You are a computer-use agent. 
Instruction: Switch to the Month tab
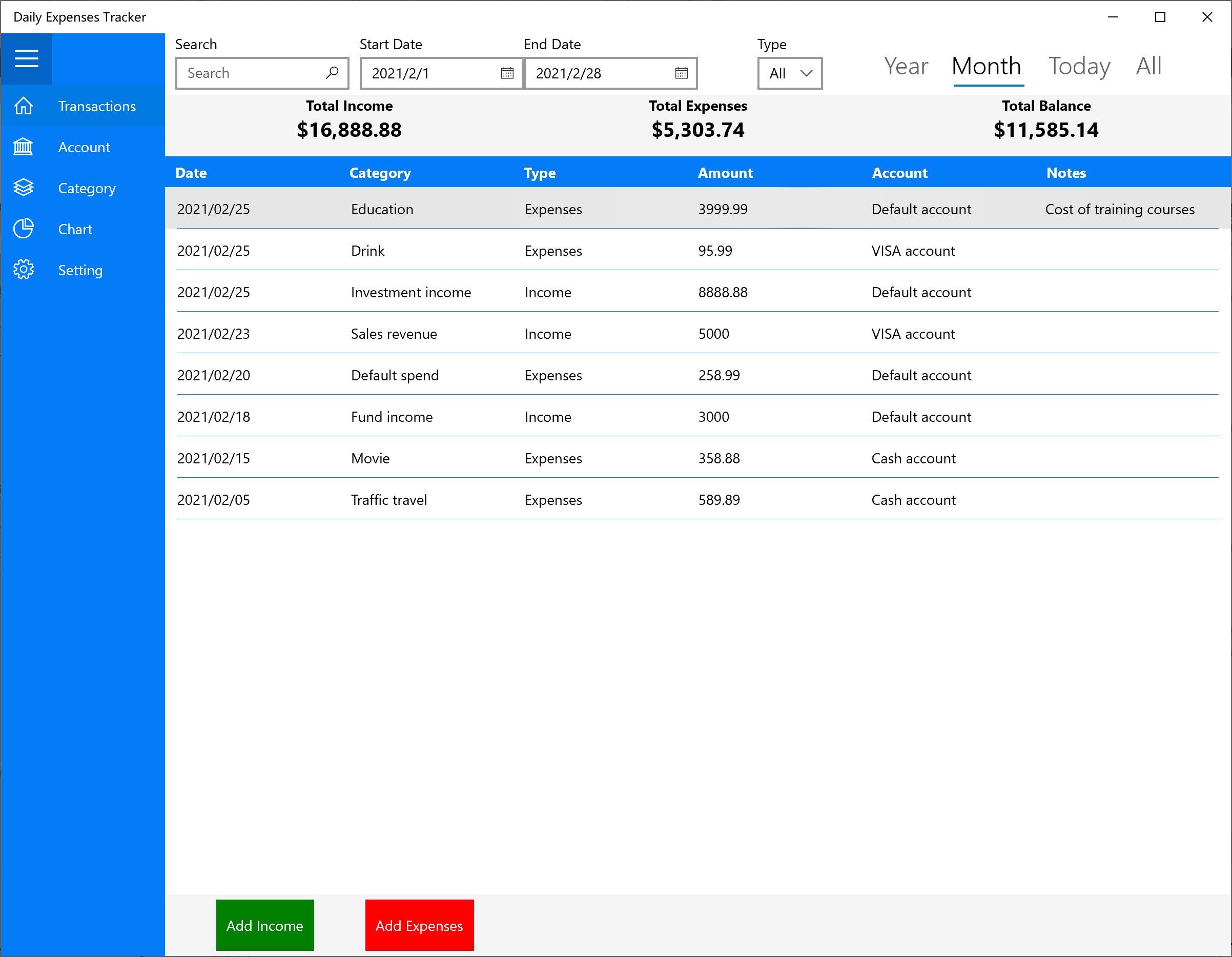987,66
